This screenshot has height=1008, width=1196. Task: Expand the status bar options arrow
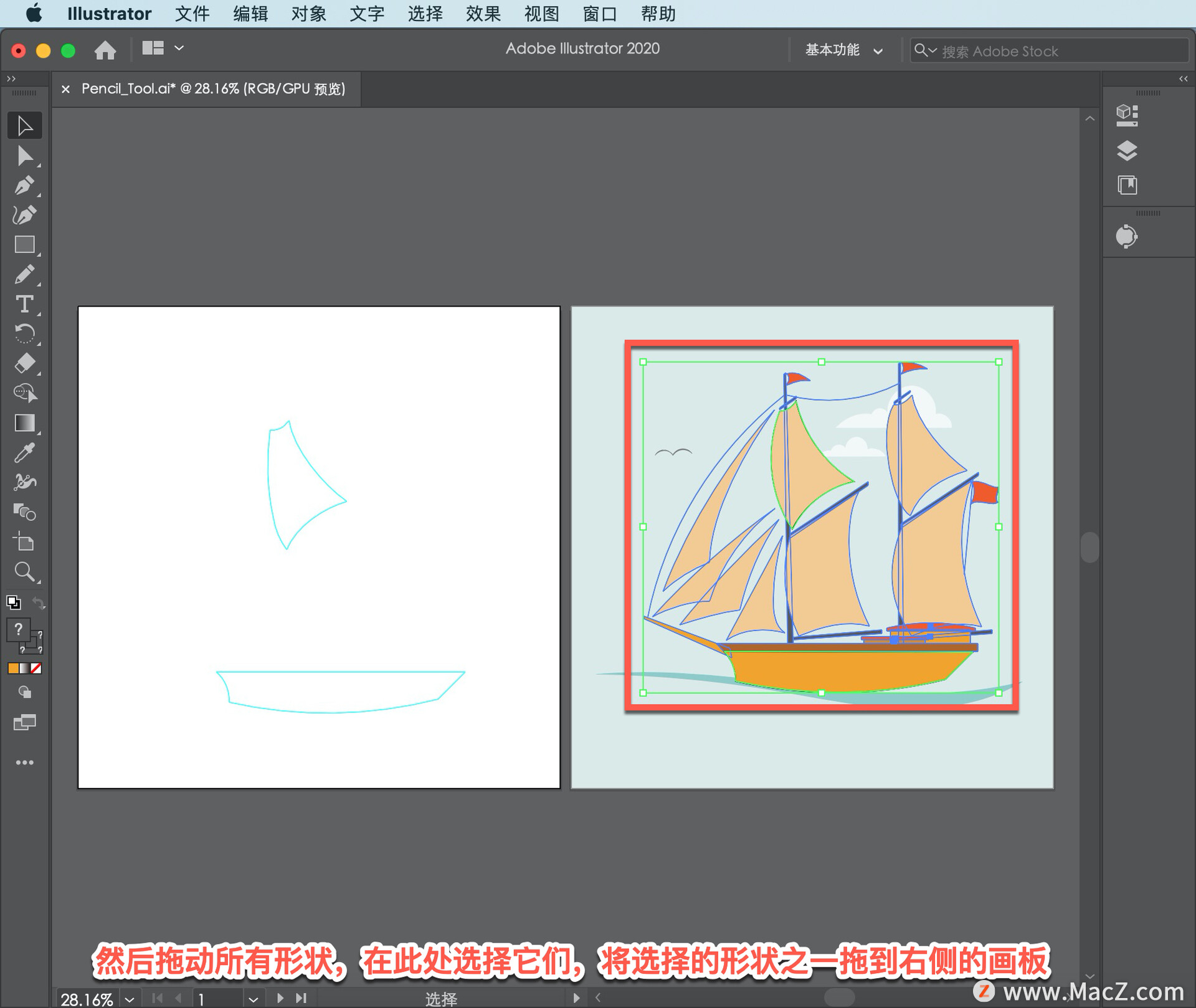576,998
